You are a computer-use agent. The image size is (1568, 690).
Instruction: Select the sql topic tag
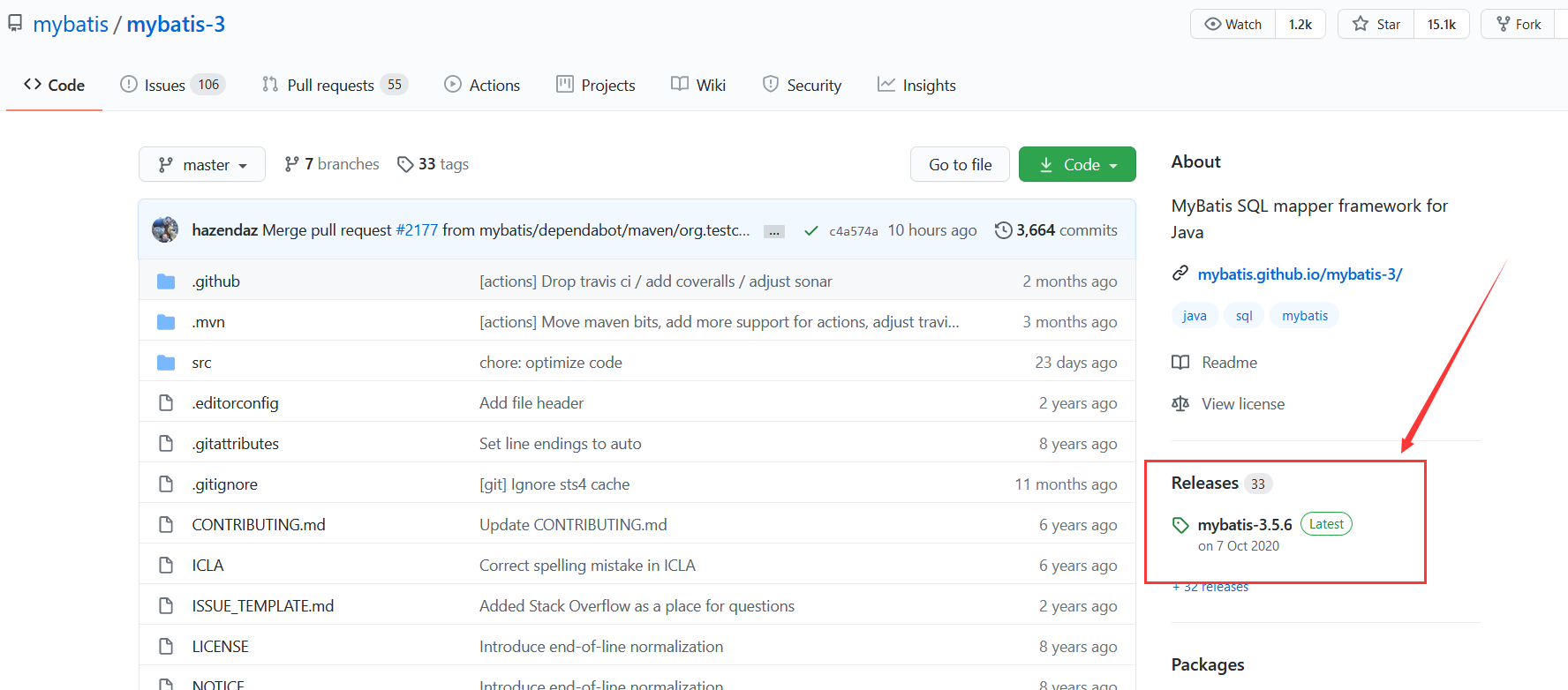pos(1244,316)
